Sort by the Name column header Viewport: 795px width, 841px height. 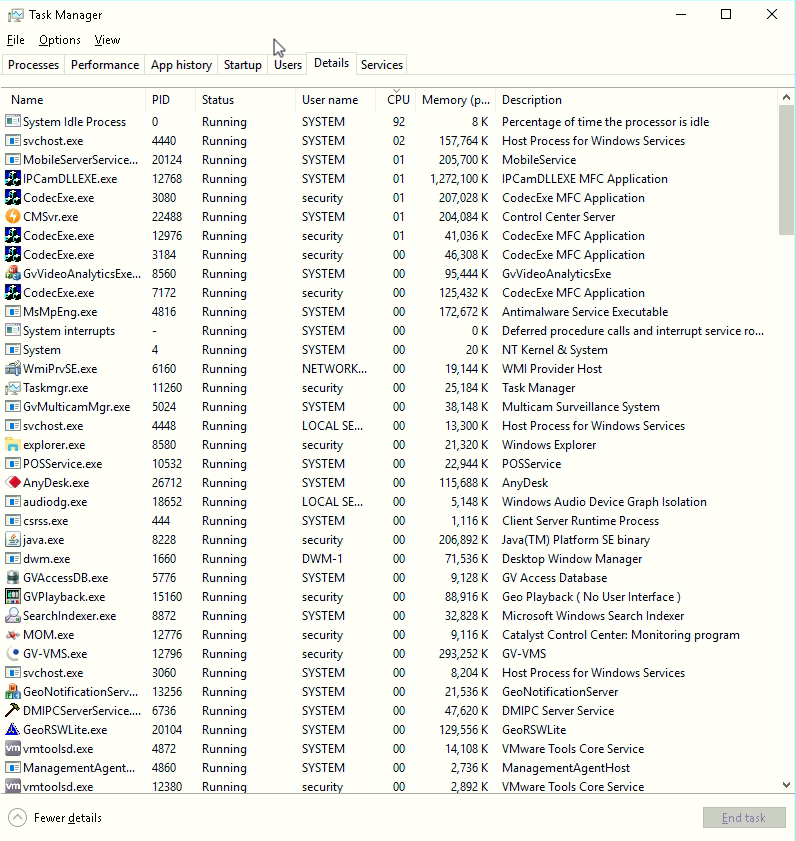click(x=74, y=100)
